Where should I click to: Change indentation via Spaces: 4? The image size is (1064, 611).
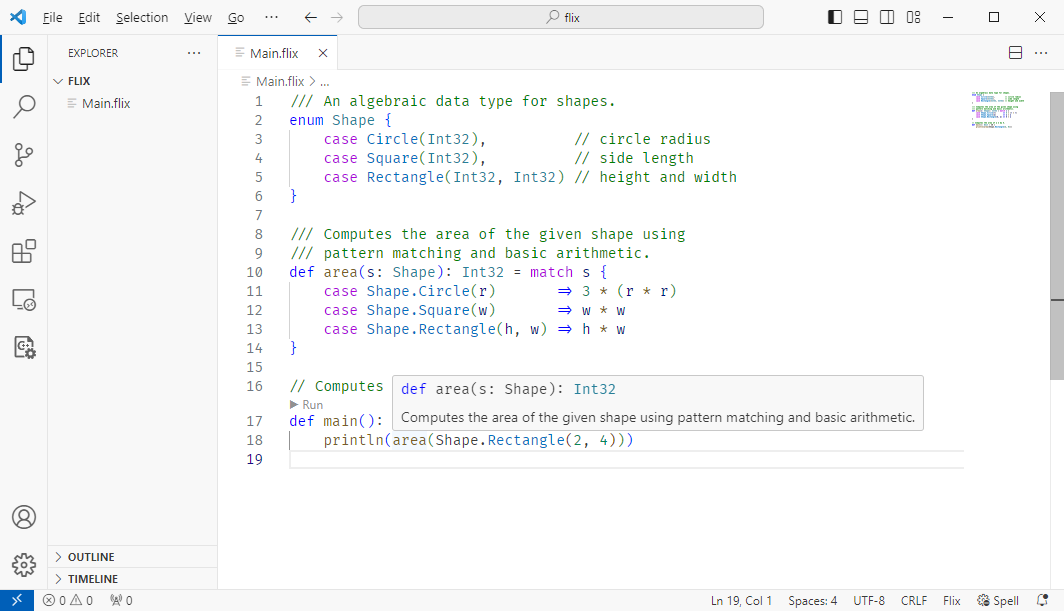point(812,601)
